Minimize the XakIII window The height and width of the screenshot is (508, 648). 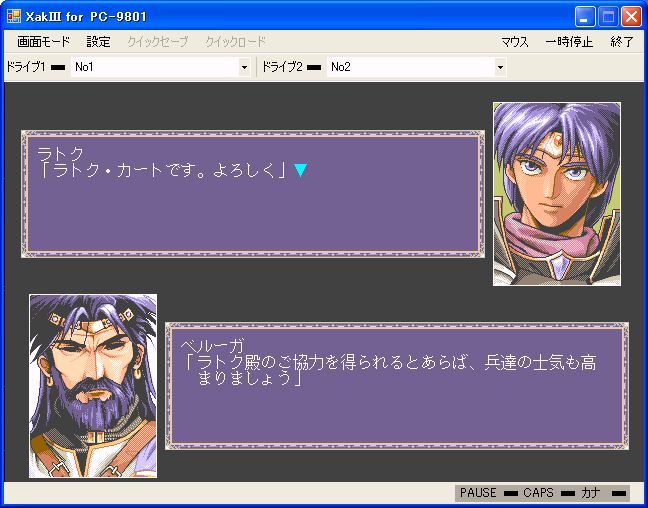click(584, 17)
